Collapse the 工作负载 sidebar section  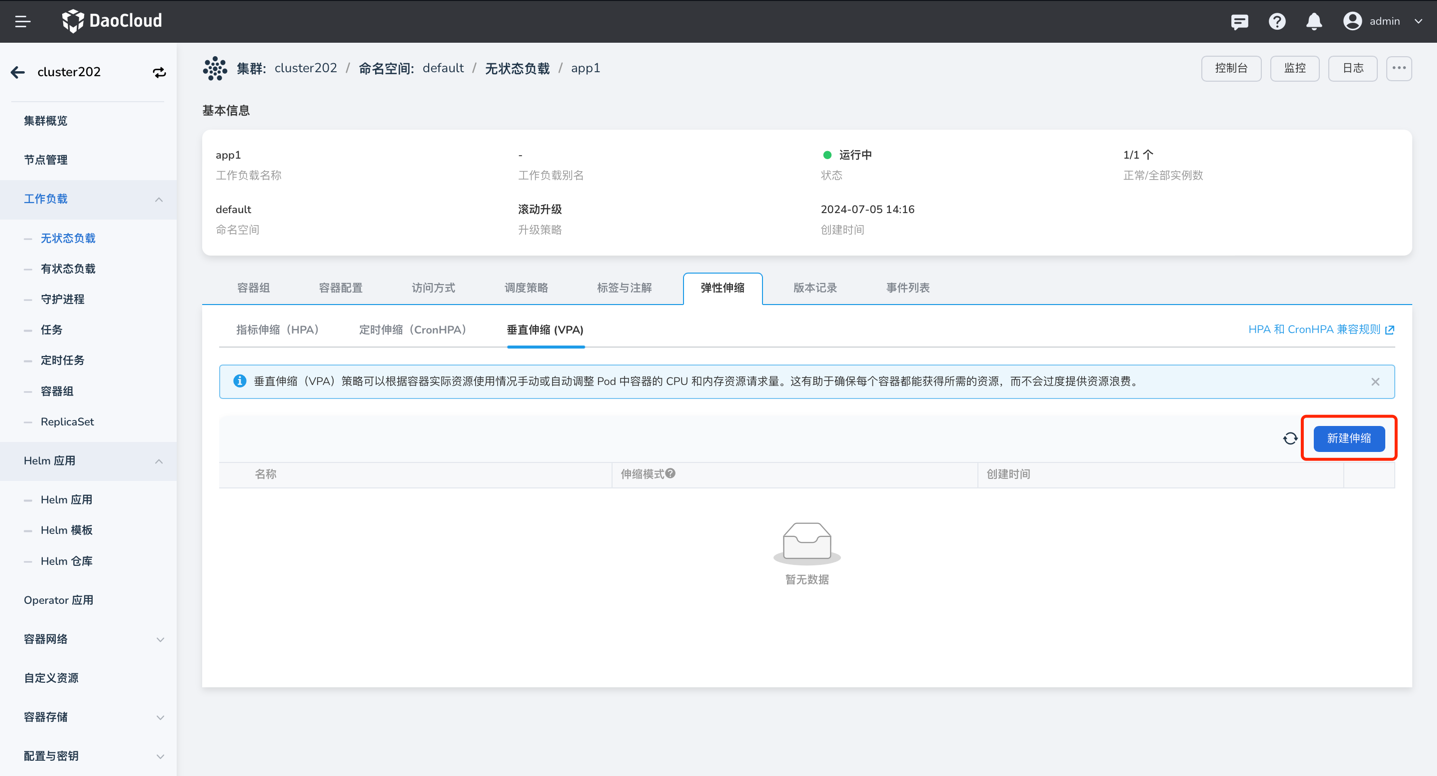click(x=159, y=199)
